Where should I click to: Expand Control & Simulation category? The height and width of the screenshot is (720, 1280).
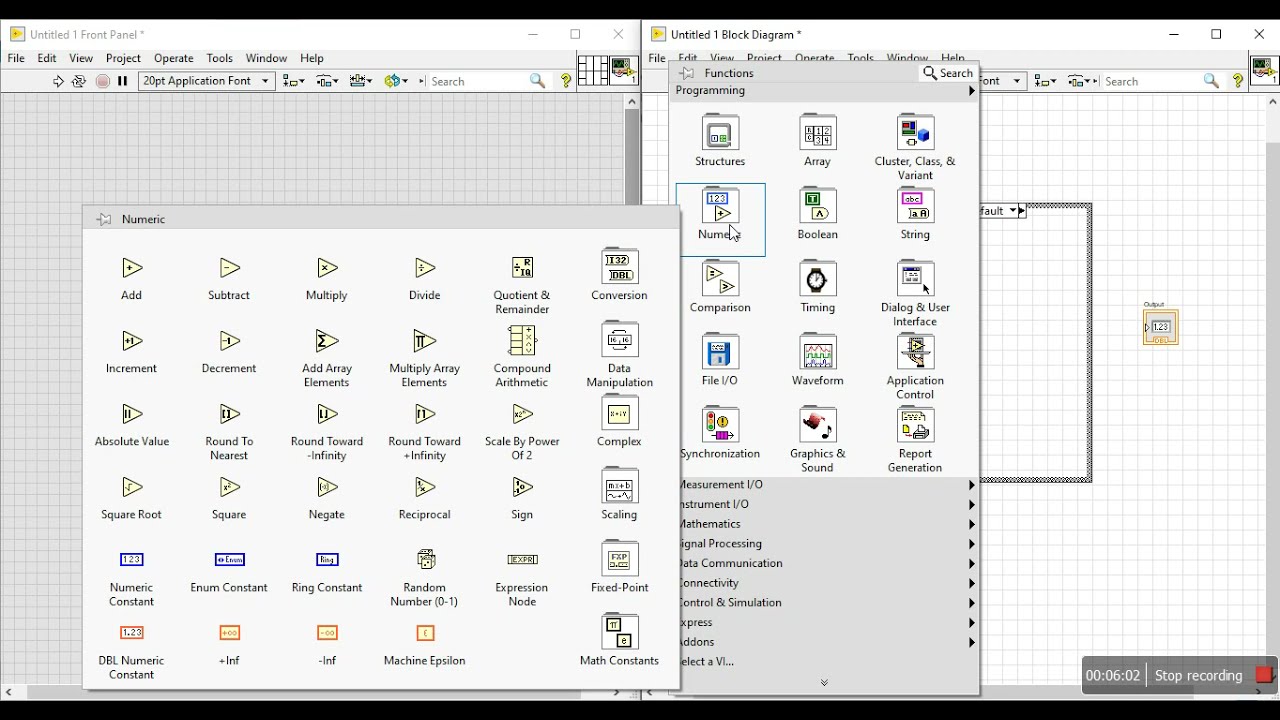coord(827,603)
